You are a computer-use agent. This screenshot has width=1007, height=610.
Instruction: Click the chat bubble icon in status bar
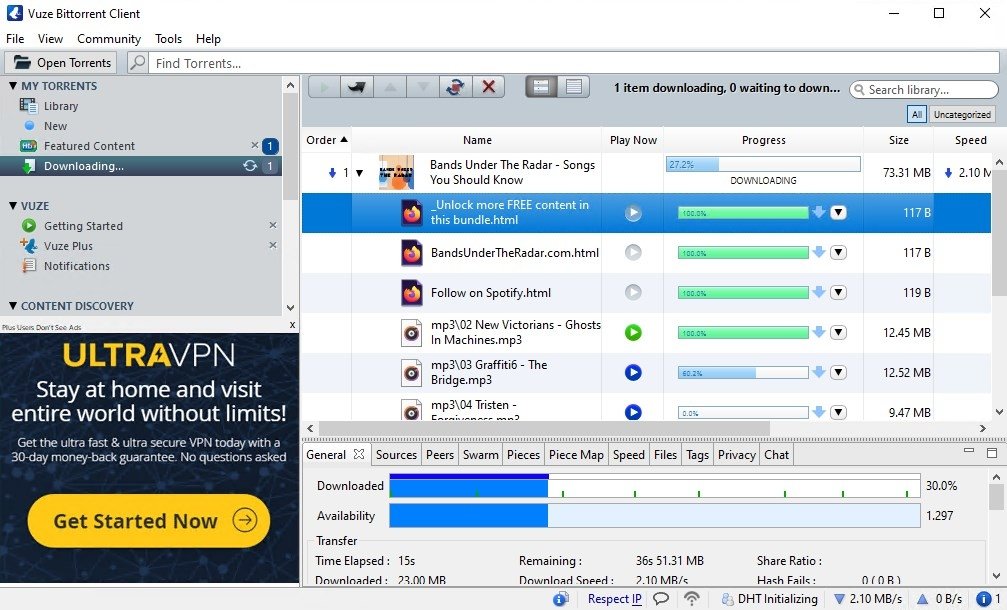coord(661,599)
